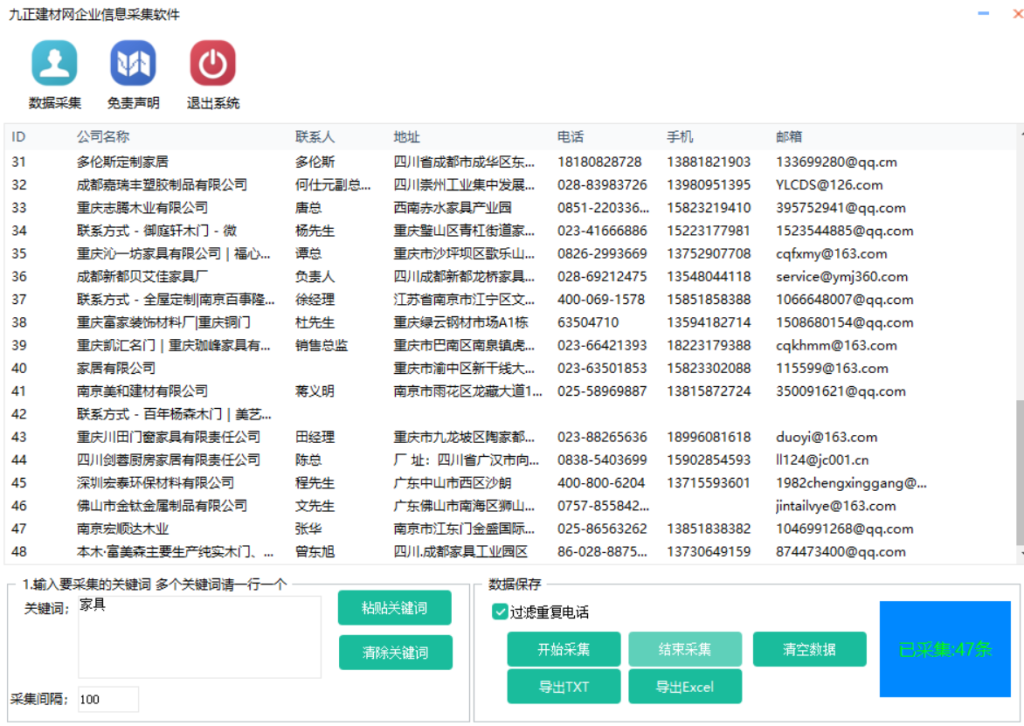
Task: Click inside the 关键词 text area
Action: tap(199, 635)
